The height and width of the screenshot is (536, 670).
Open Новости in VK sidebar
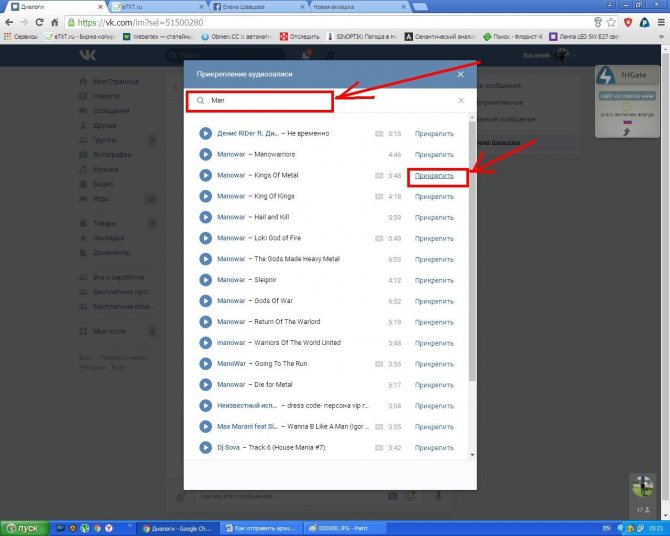(x=100, y=96)
